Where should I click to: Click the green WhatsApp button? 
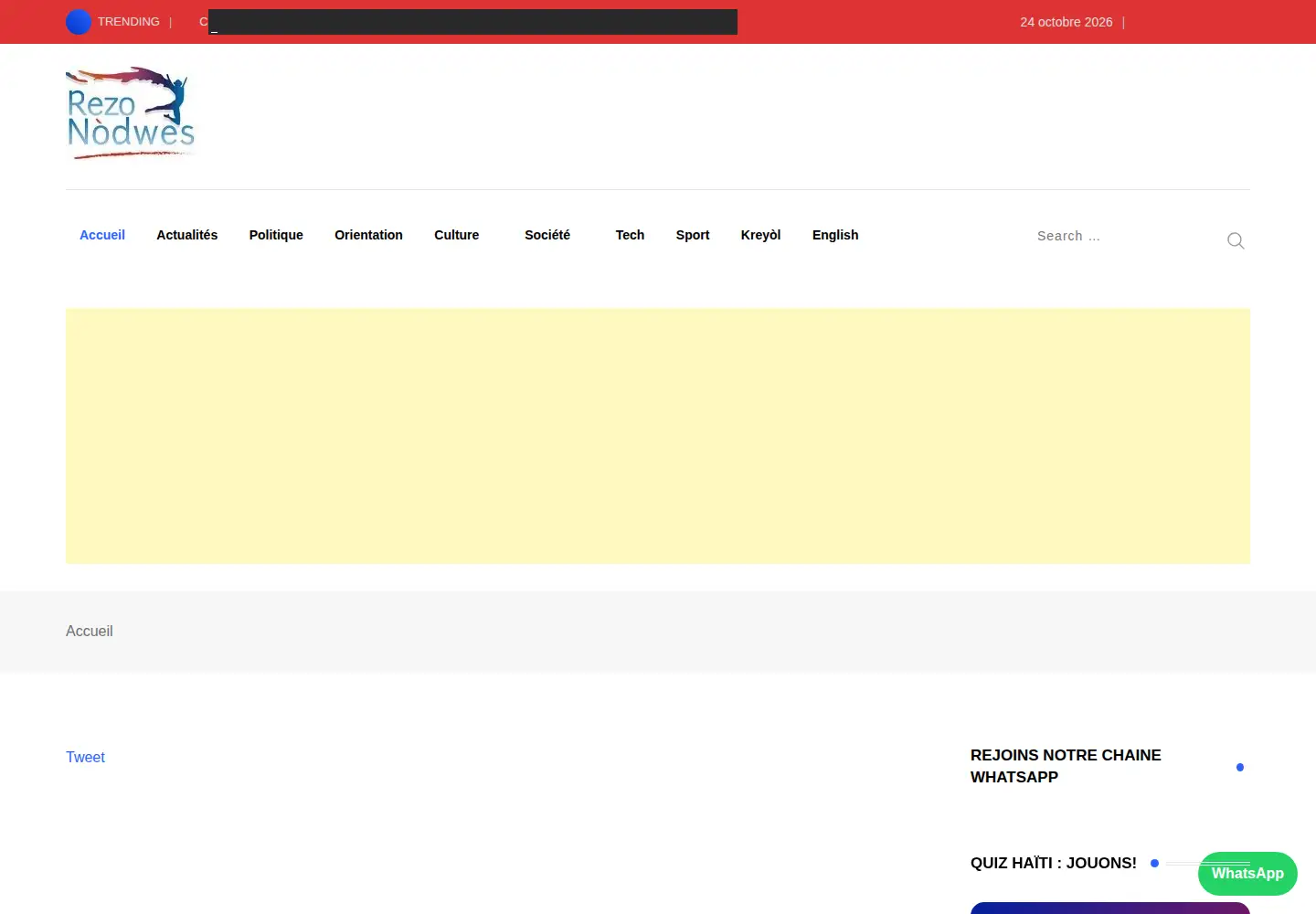point(1247,874)
